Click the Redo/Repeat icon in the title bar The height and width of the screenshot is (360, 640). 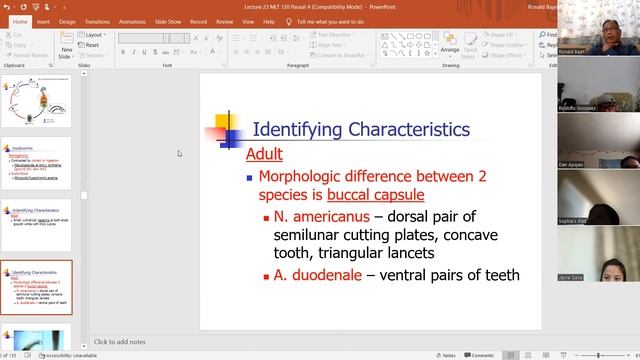(23, 7)
